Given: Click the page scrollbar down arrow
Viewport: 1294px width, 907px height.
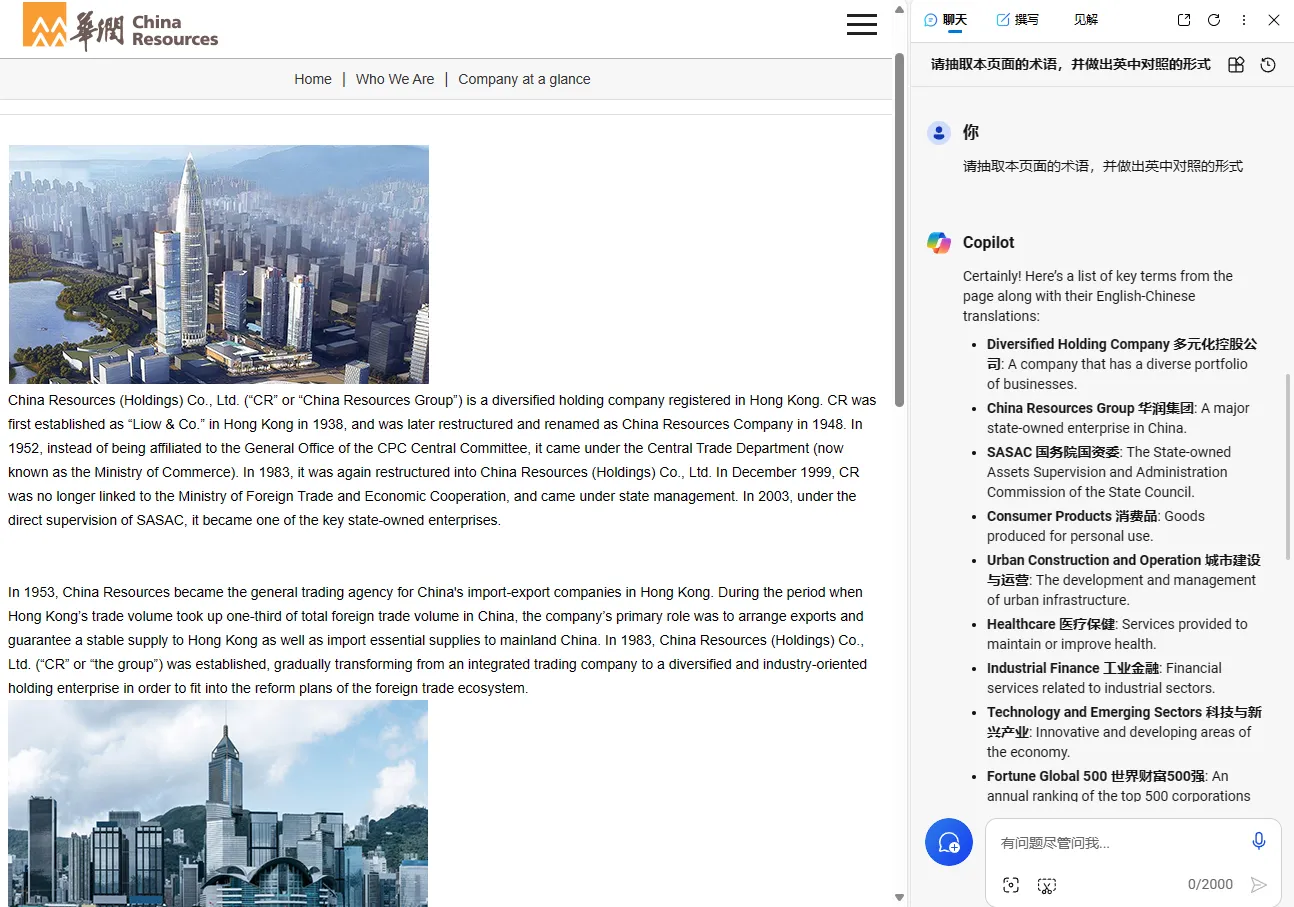Looking at the screenshot, I should tap(899, 897).
